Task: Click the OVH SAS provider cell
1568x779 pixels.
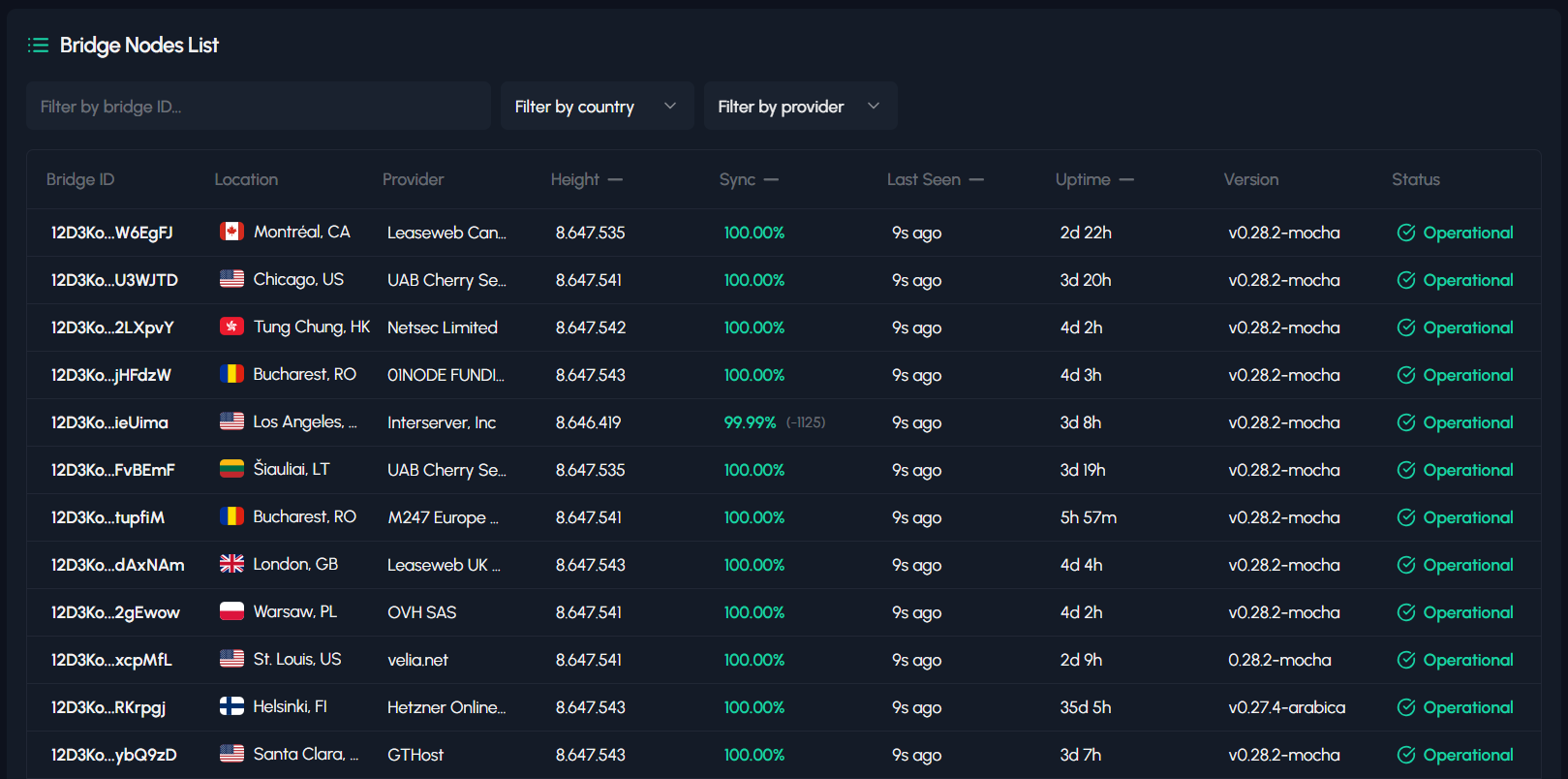Action: [x=422, y=612]
